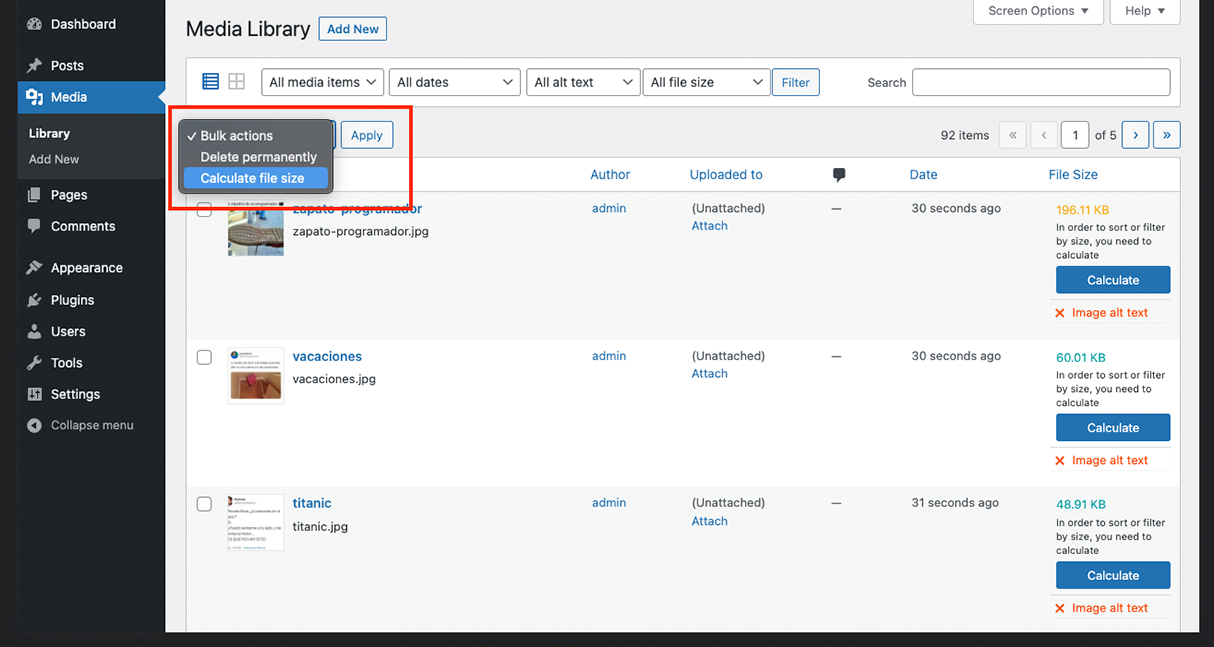The image size is (1214, 647).
Task: Click the Pages sidebar icon
Action: pos(35,195)
